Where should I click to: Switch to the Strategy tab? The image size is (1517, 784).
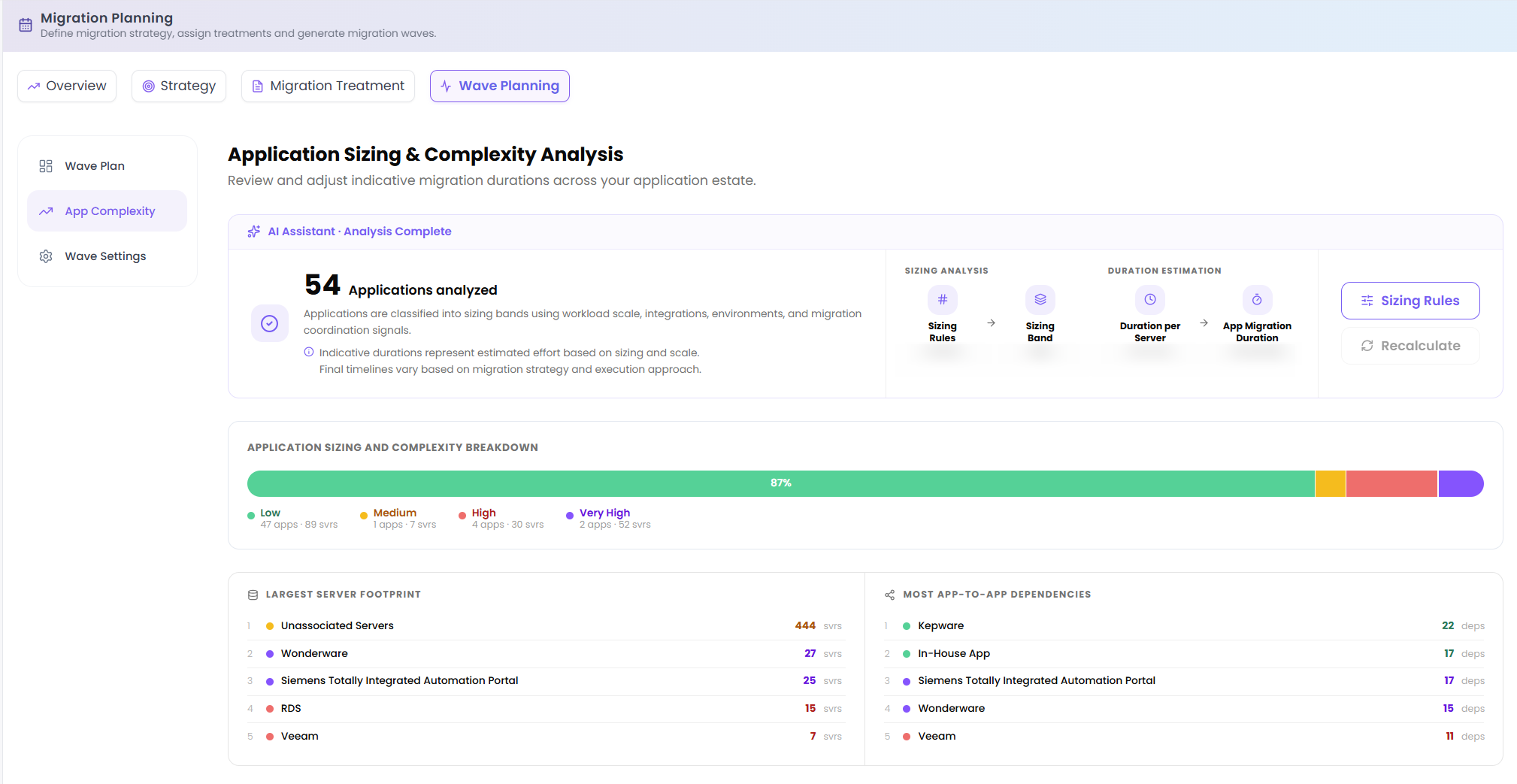(x=179, y=86)
